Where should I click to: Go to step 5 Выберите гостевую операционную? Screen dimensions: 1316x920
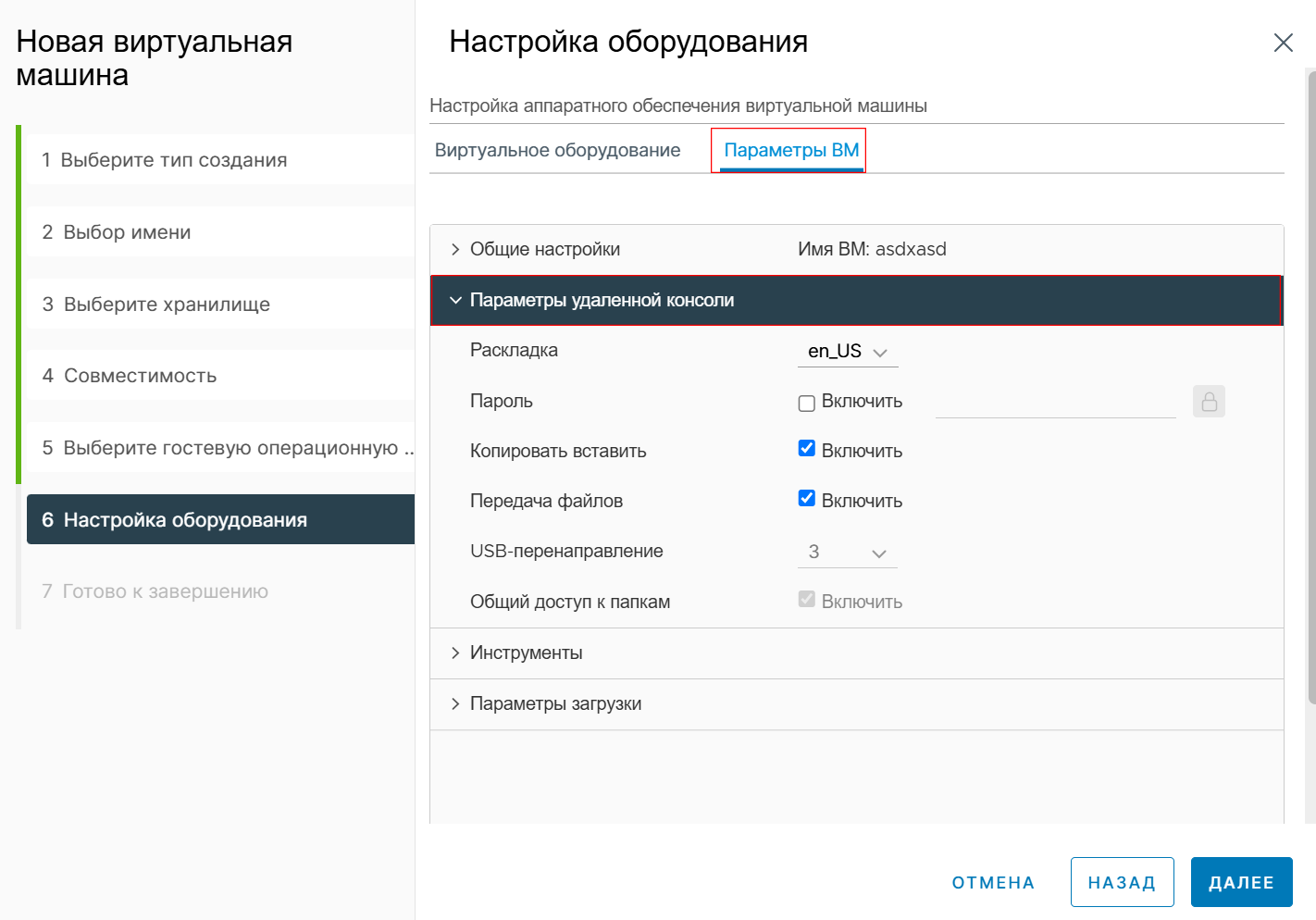click(220, 447)
